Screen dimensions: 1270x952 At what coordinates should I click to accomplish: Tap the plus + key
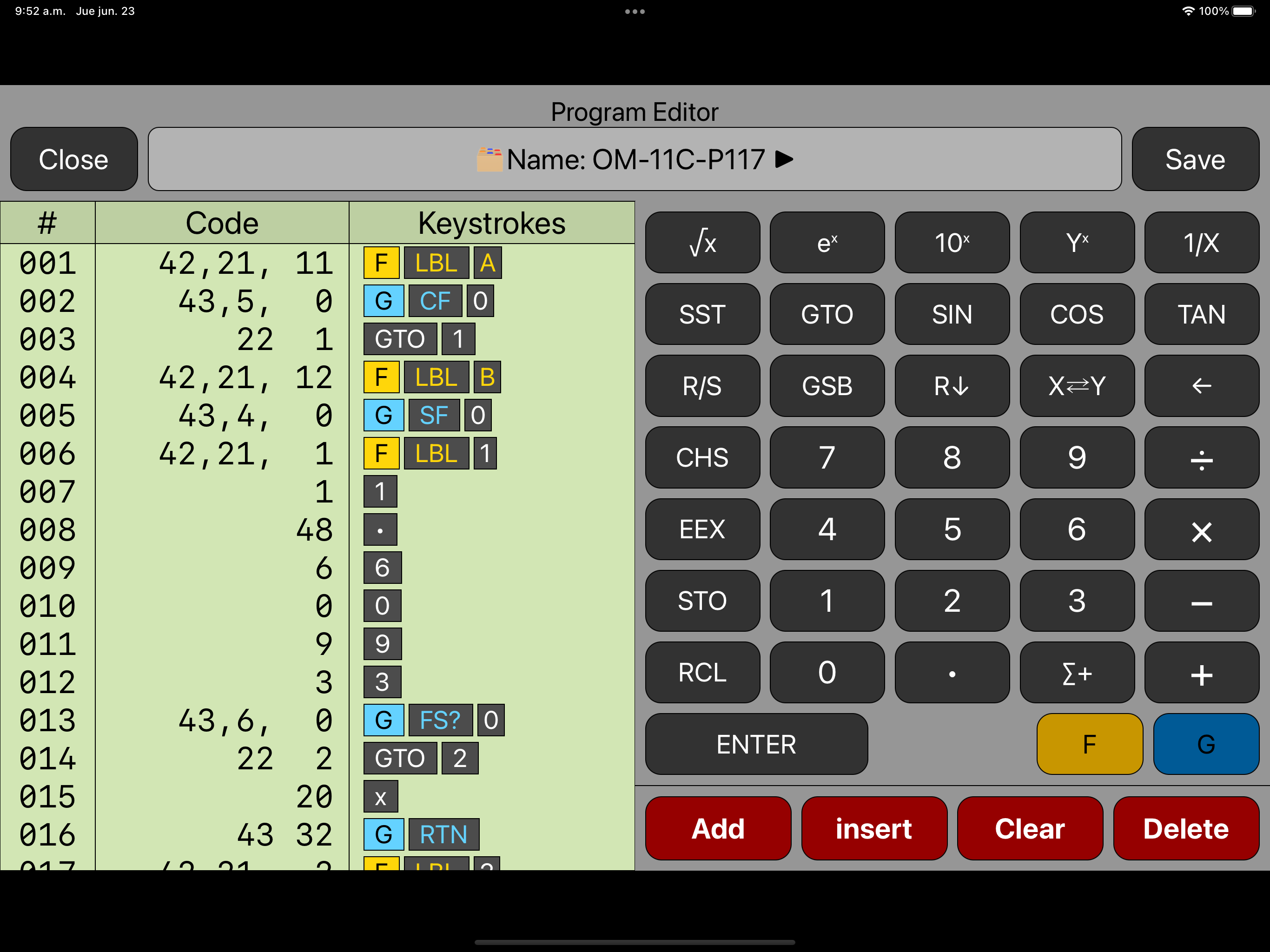tap(1202, 672)
